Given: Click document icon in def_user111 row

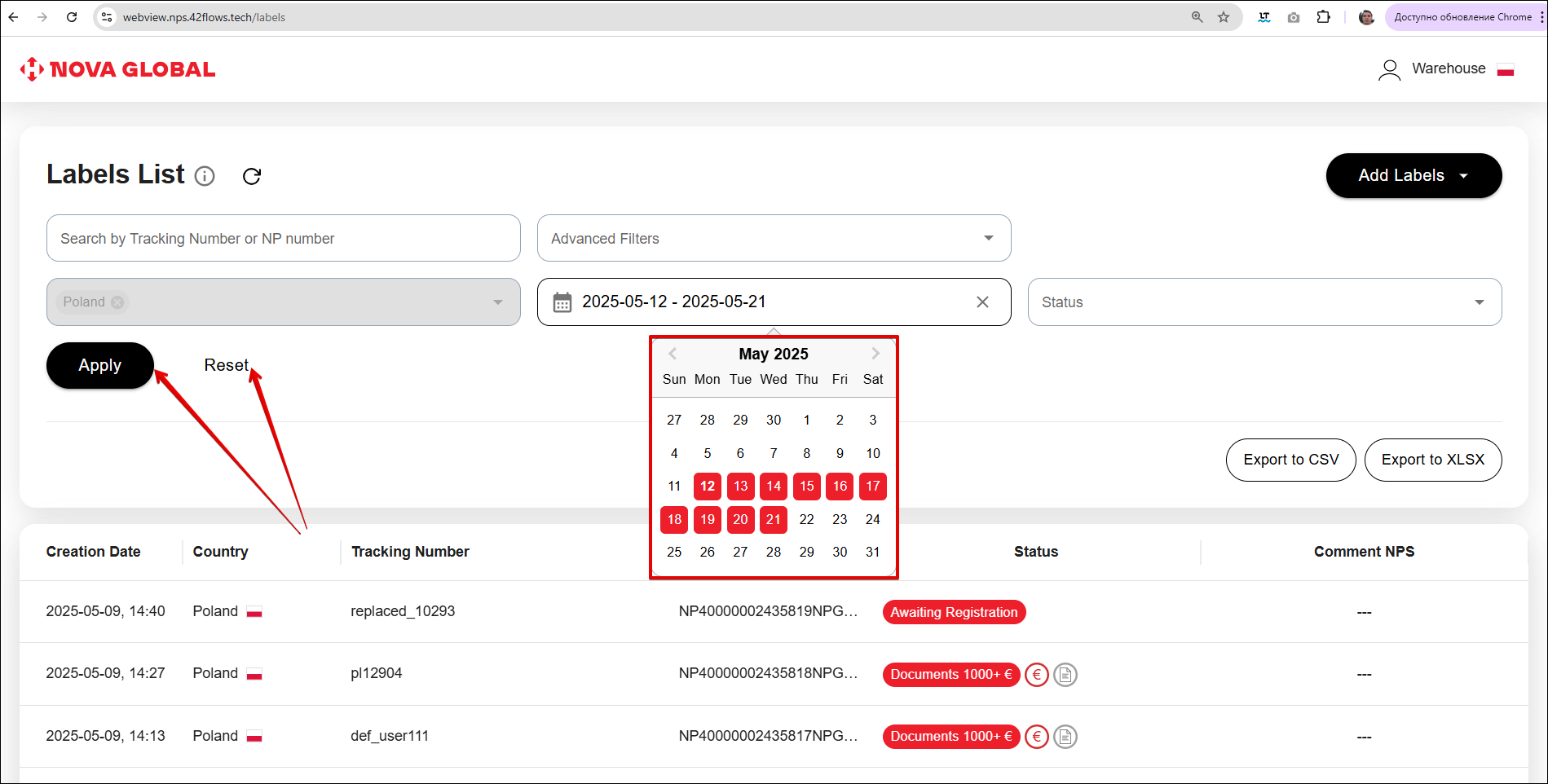Looking at the screenshot, I should point(1065,737).
